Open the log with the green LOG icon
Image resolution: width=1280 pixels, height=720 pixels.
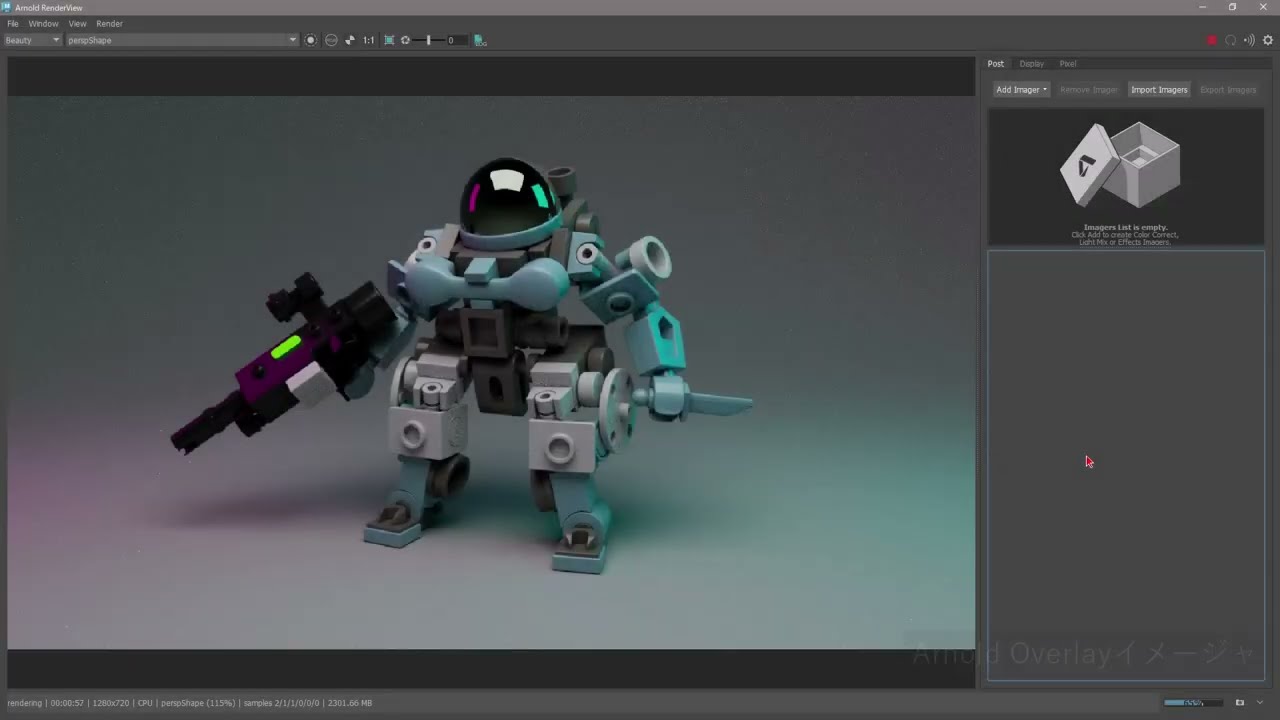(480, 41)
